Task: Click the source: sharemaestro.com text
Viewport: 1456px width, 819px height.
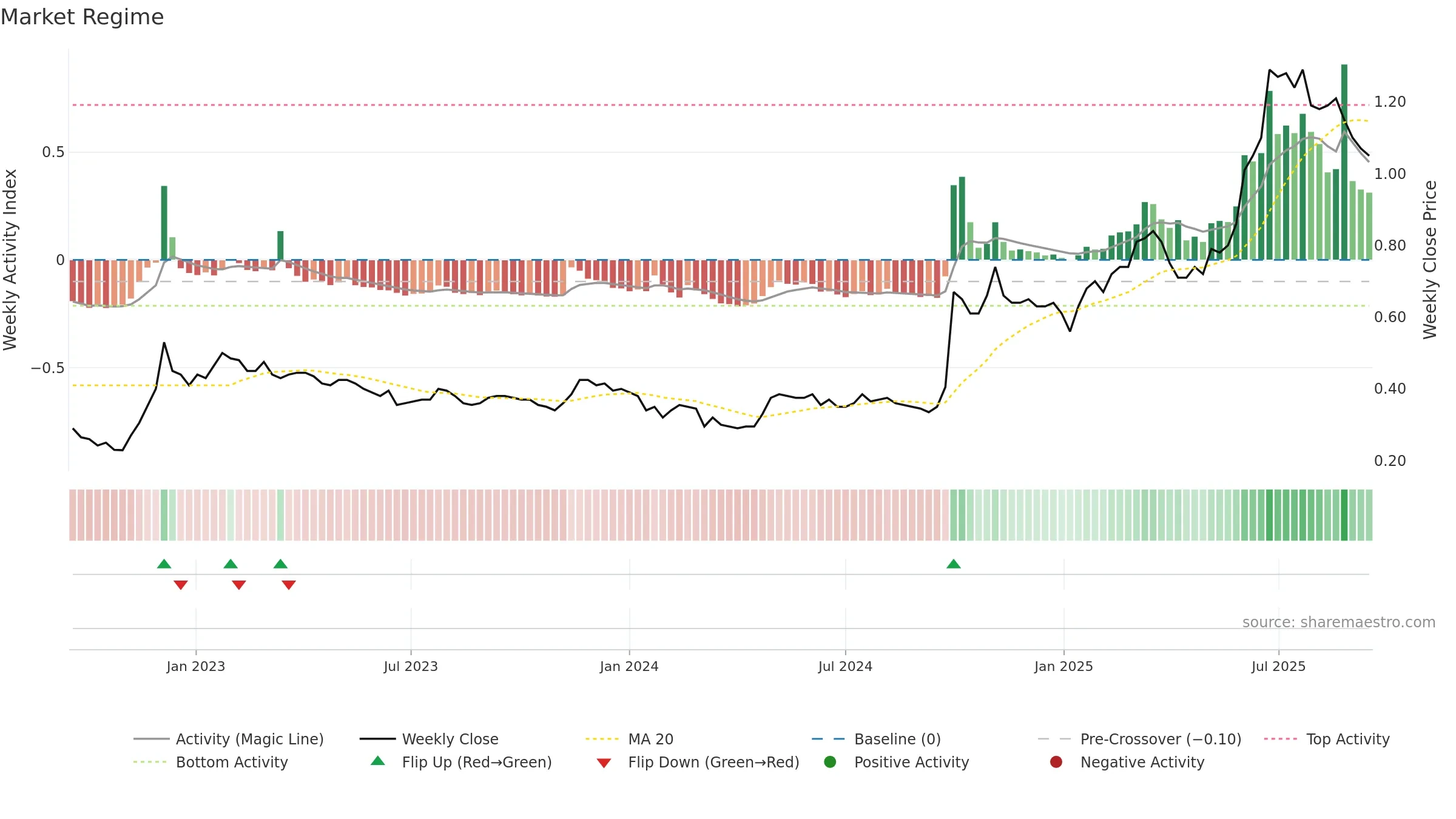Action: point(1338,622)
